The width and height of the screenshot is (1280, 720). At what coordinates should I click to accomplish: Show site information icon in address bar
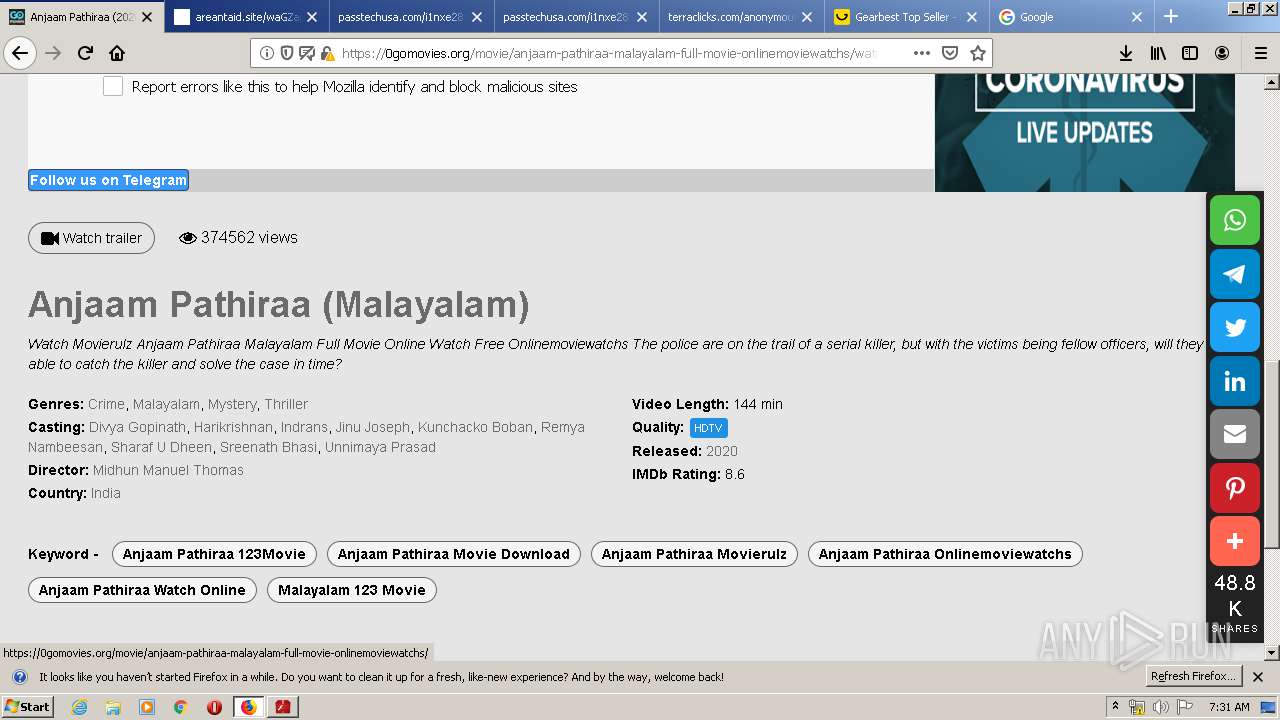(267, 53)
